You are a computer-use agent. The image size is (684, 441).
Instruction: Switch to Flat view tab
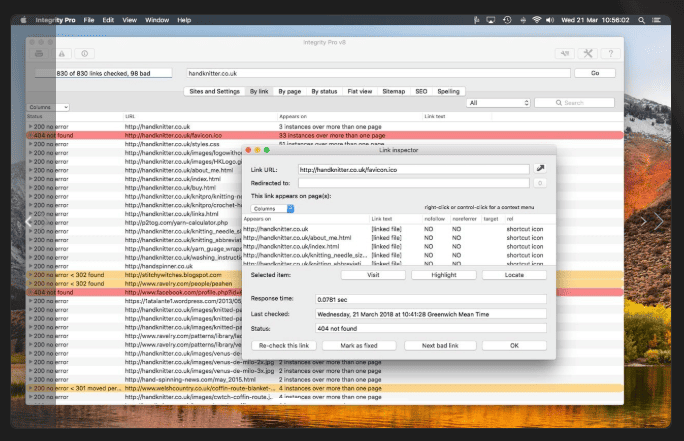coord(360,92)
